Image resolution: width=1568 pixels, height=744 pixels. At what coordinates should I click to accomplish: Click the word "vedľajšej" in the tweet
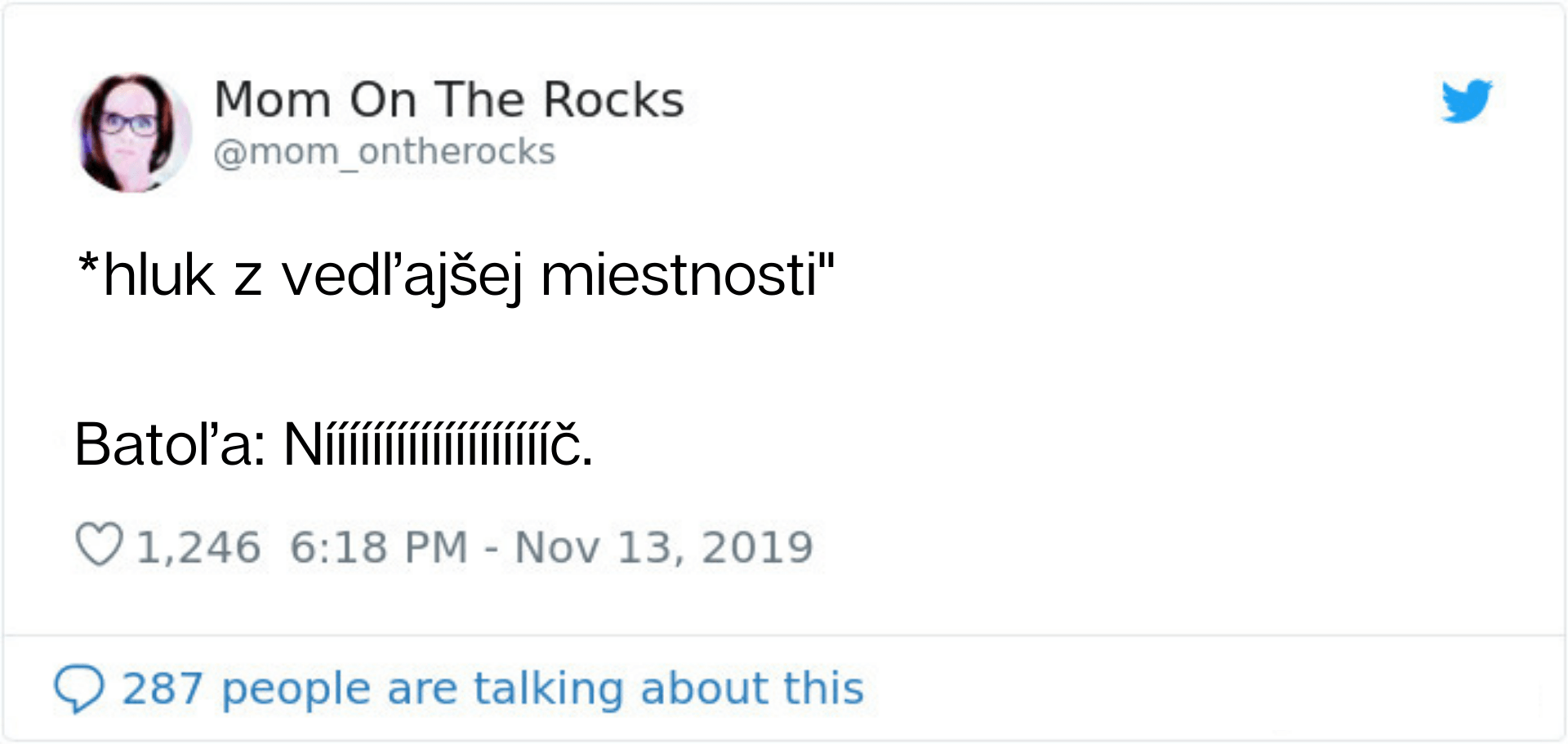[x=402, y=276]
